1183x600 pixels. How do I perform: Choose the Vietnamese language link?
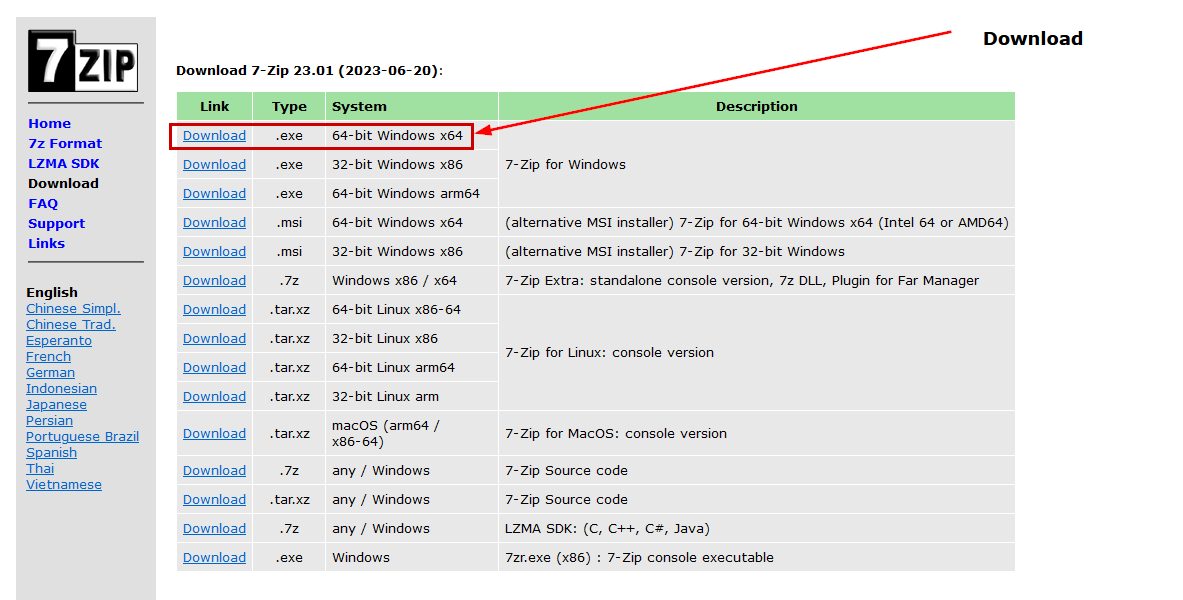coord(64,485)
